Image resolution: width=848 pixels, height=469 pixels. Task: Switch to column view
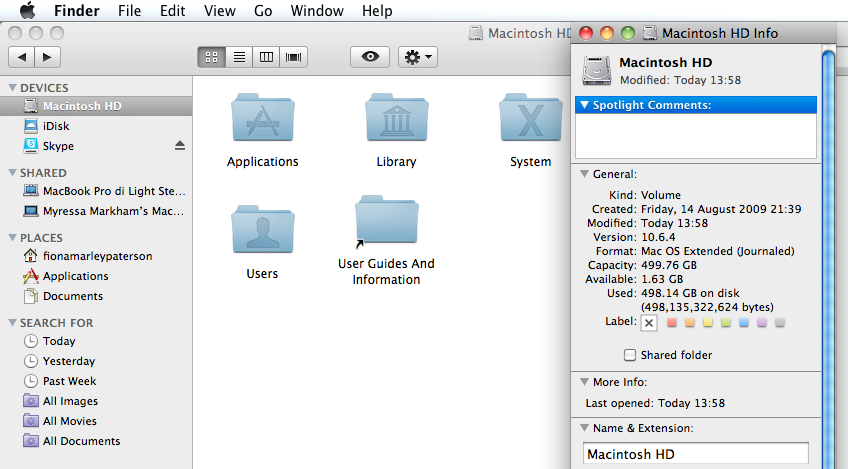pyautogui.click(x=266, y=57)
